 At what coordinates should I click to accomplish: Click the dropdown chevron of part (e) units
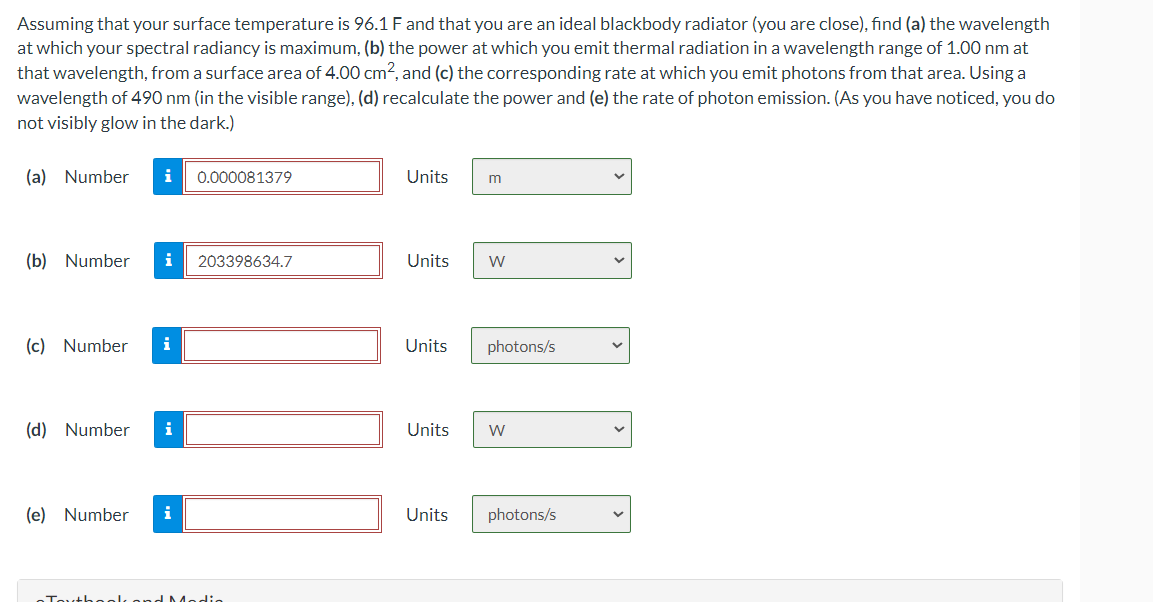click(x=618, y=514)
